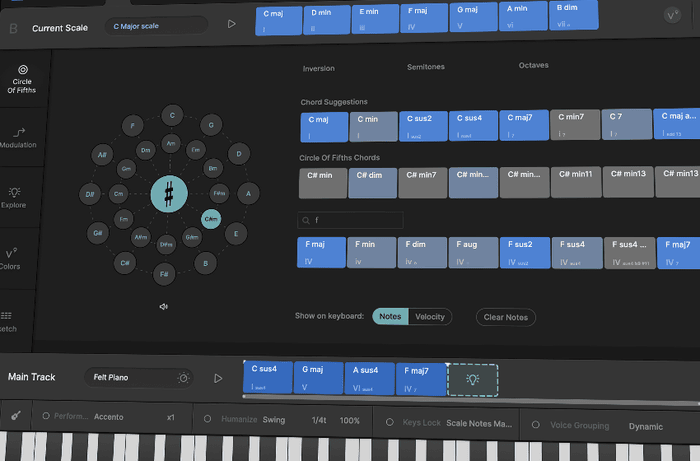This screenshot has height=461, width=700.
Task: Enable the Humanize toggle
Action: point(208,420)
